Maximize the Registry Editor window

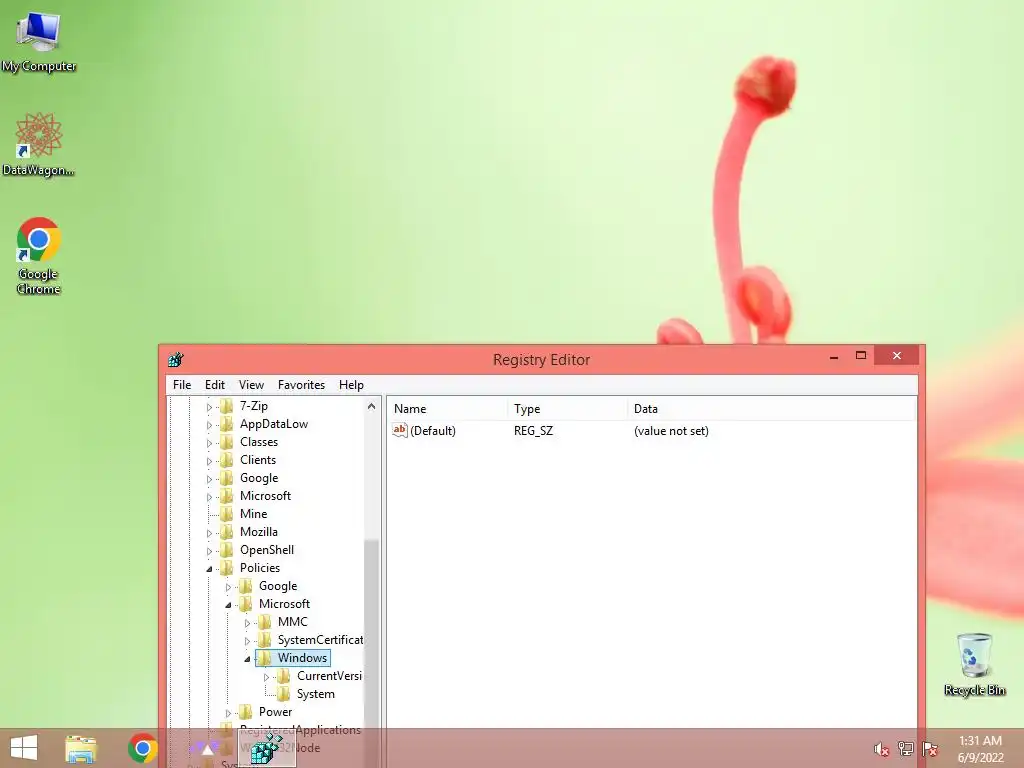[x=861, y=355]
